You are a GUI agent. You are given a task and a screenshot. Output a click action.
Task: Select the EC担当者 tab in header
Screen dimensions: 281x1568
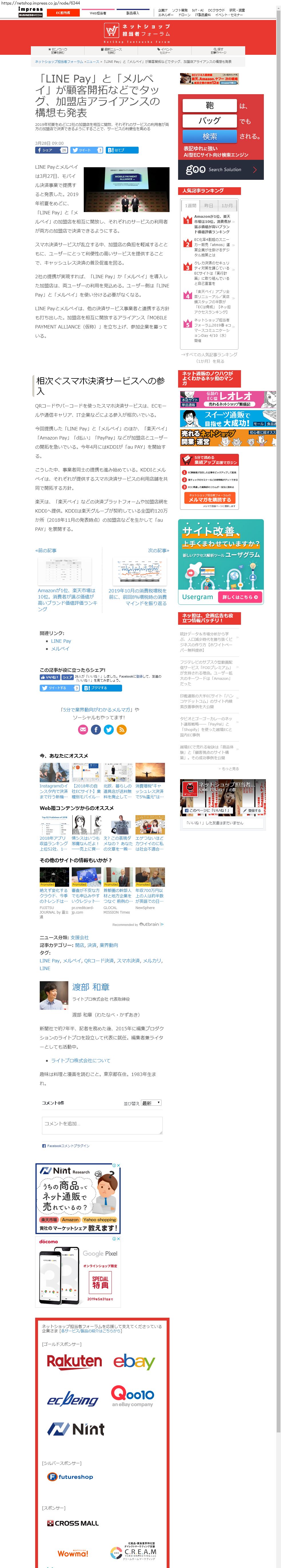[63, 12]
